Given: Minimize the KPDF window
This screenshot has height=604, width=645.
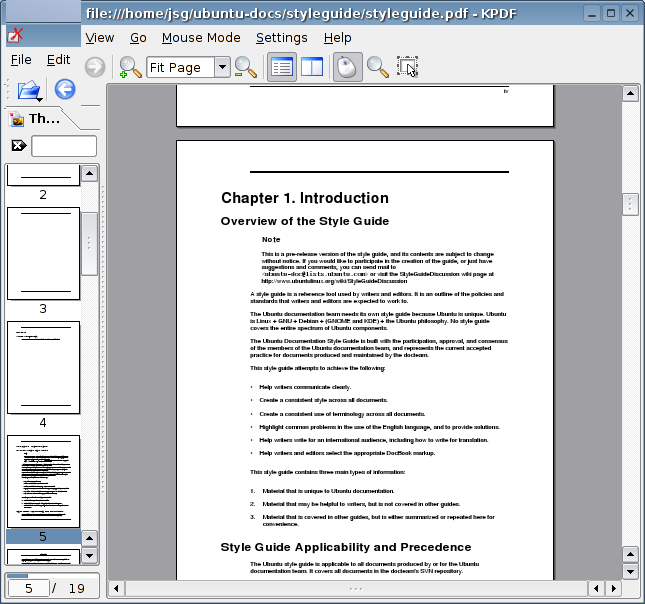Looking at the screenshot, I should (x=592, y=14).
